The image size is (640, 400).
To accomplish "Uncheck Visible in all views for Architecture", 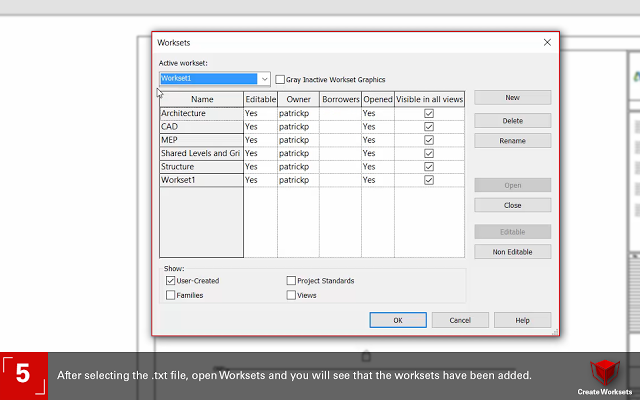I will coord(429,113).
